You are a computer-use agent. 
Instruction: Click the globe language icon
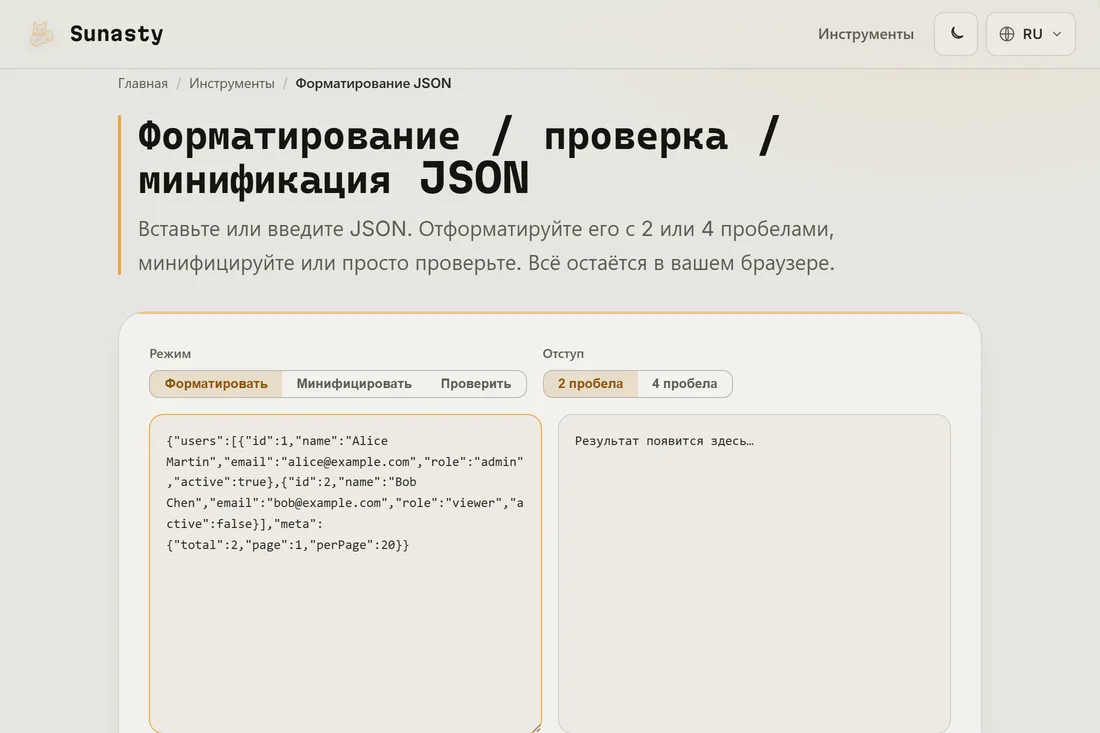pyautogui.click(x=1007, y=34)
